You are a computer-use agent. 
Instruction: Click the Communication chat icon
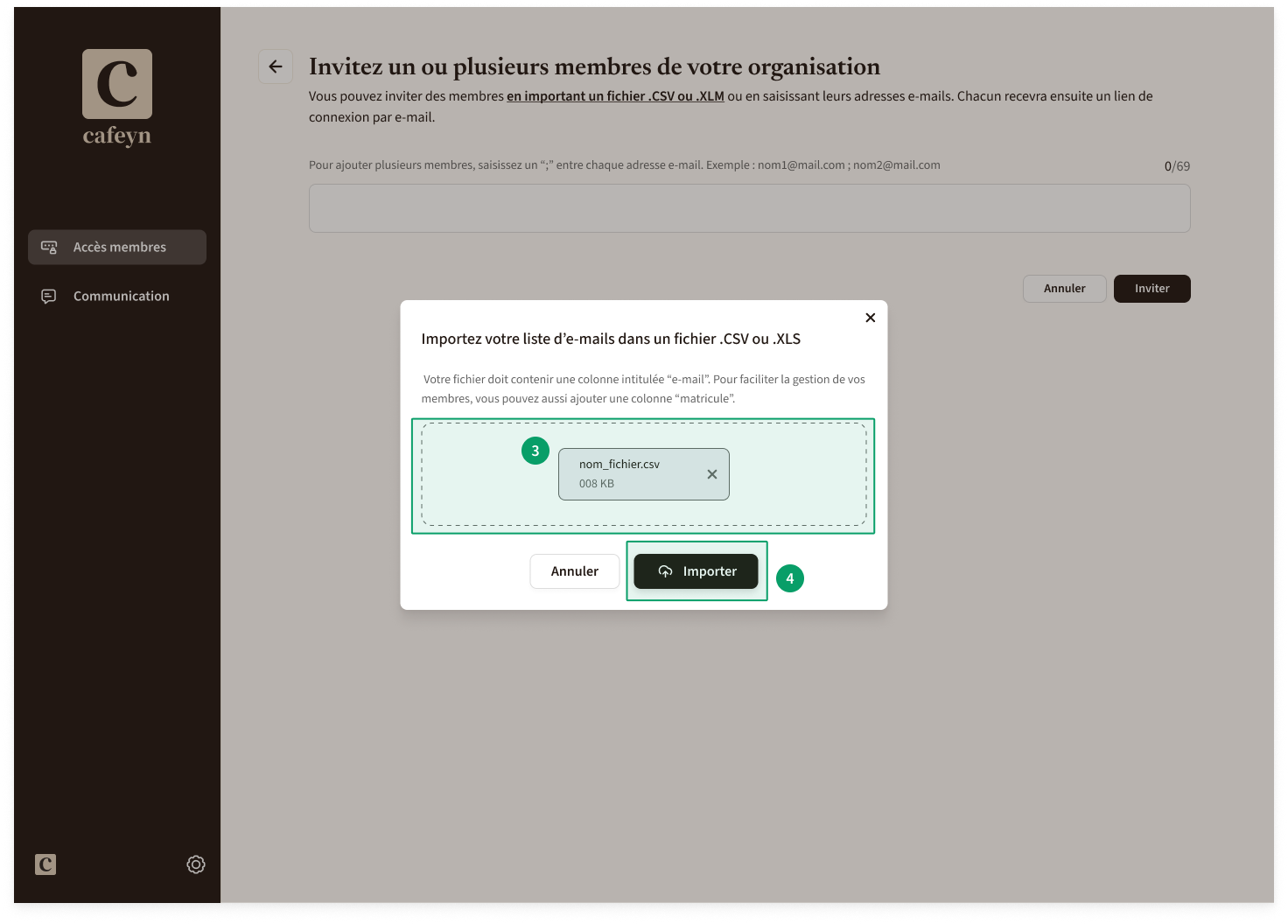[49, 297]
